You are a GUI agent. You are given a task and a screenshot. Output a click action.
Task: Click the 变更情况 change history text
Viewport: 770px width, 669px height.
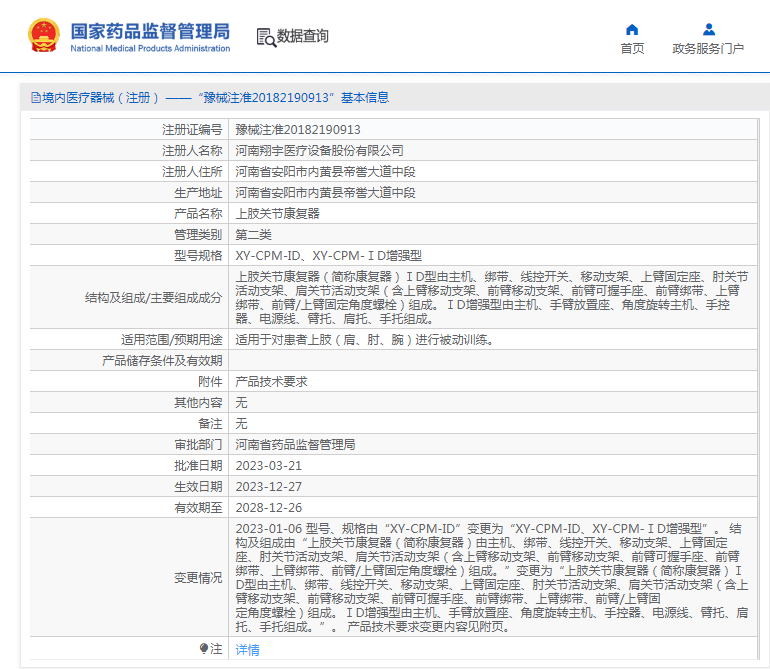pos(492,578)
